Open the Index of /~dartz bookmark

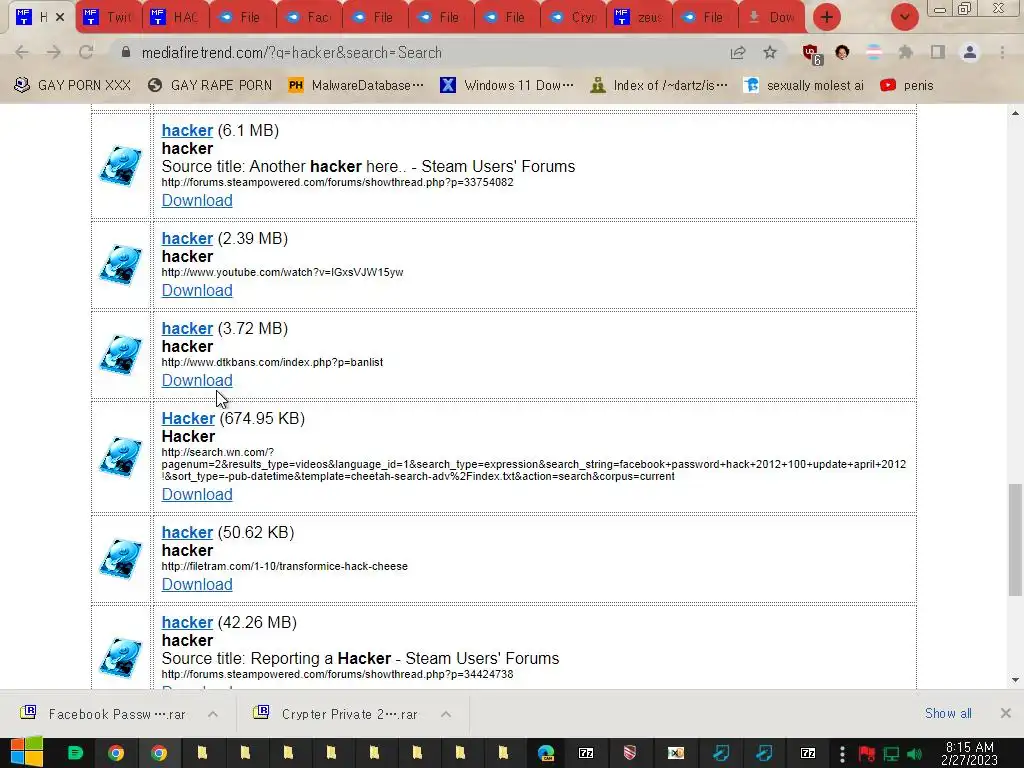(x=658, y=85)
